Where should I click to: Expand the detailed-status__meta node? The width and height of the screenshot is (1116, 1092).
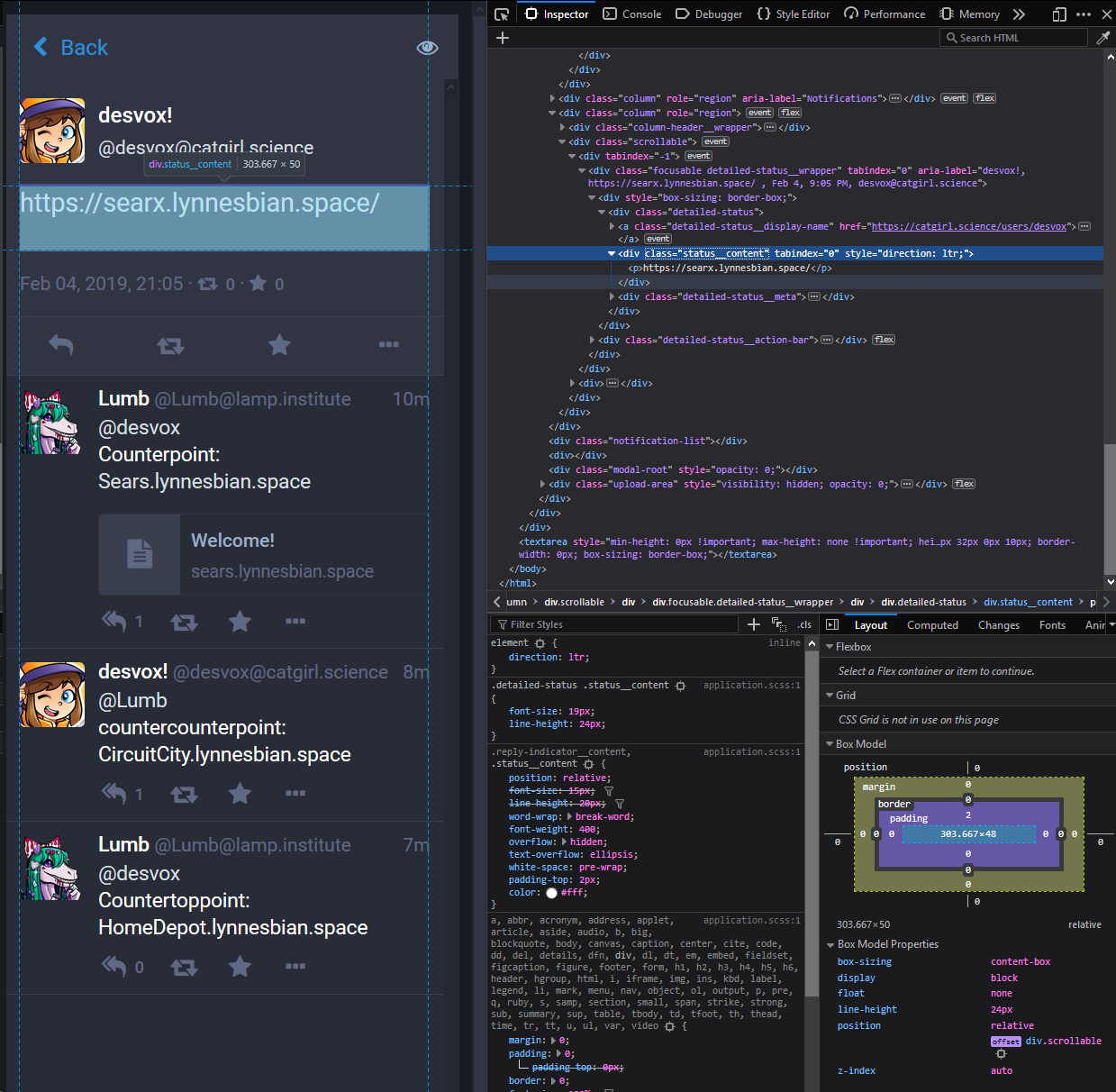[612, 296]
